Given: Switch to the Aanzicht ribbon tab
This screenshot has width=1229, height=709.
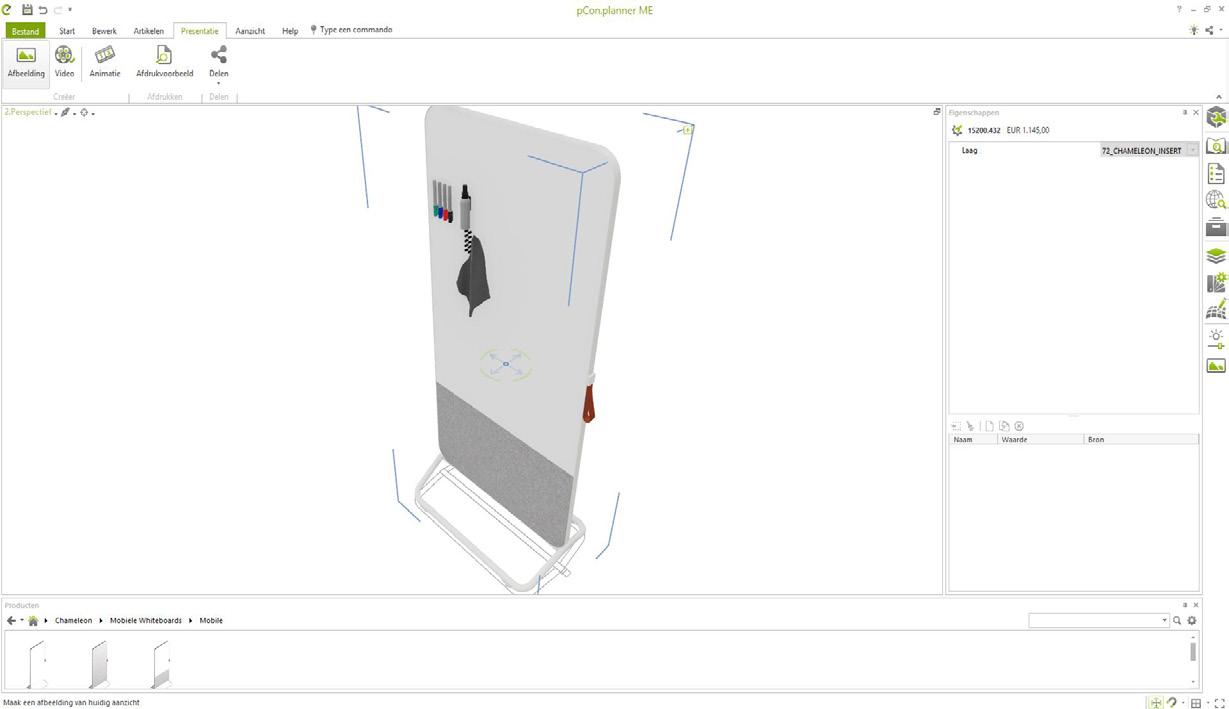Looking at the screenshot, I should tap(250, 31).
